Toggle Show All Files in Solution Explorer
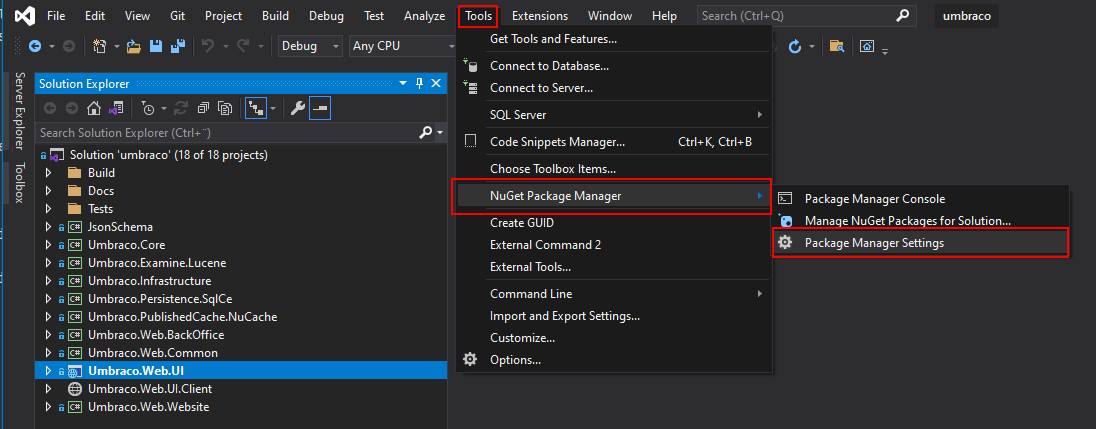The image size is (1096, 429). [x=226, y=108]
